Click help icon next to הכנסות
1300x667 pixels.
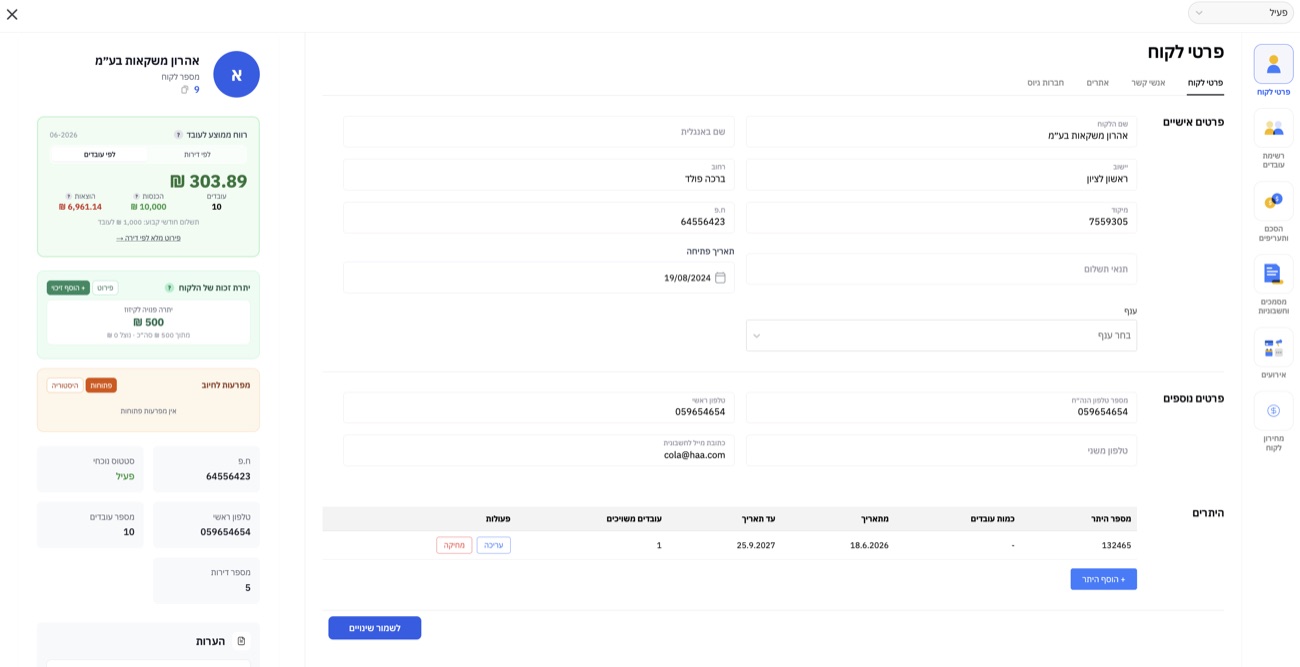(137, 197)
